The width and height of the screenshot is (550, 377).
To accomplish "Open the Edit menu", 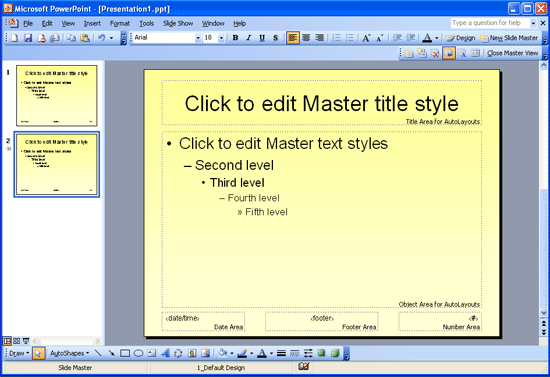I will pyautogui.click(x=47, y=23).
